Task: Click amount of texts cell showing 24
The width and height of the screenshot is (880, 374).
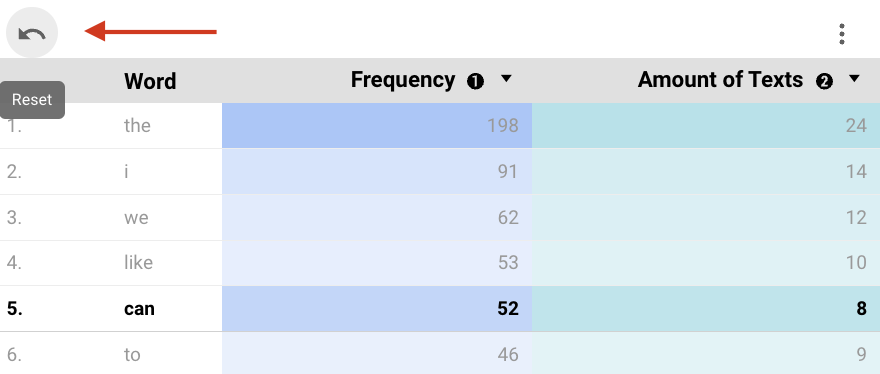Action: click(706, 125)
